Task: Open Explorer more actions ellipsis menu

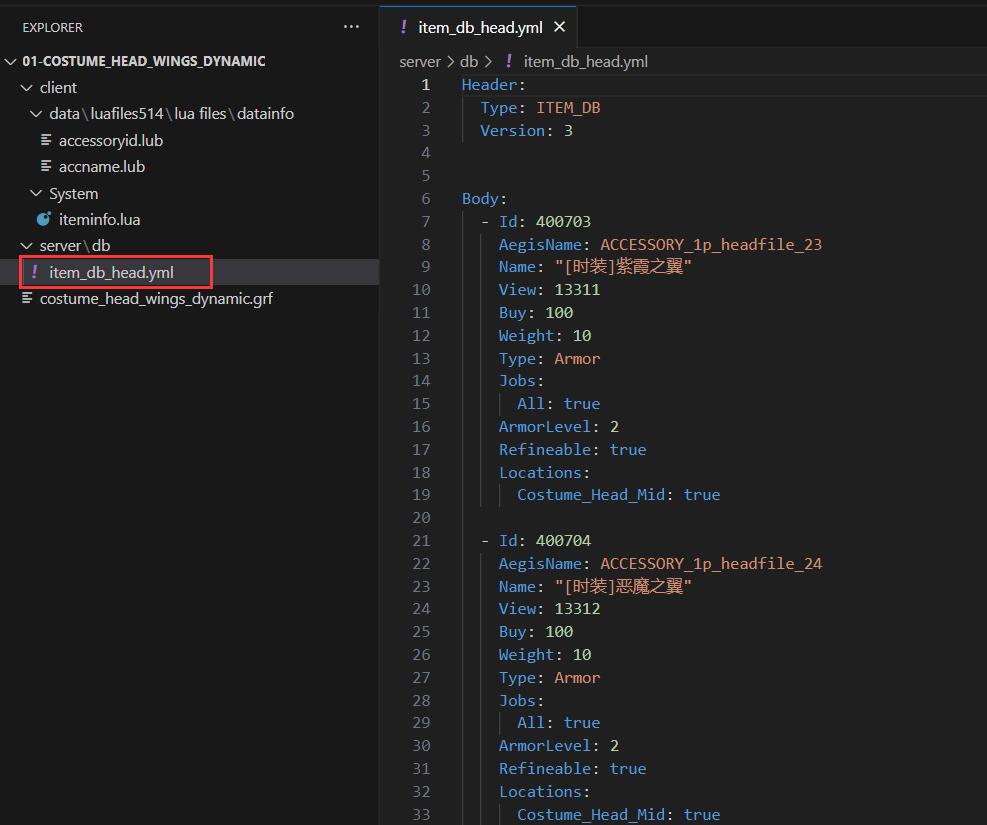Action: (351, 27)
